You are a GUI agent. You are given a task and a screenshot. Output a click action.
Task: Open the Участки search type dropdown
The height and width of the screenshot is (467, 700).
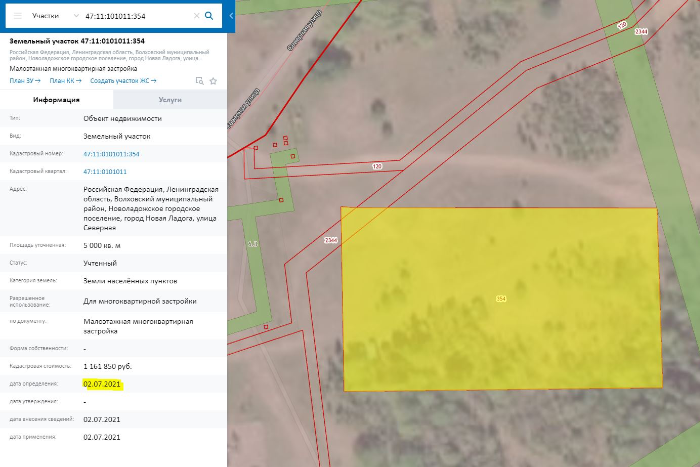pyautogui.click(x=55, y=16)
